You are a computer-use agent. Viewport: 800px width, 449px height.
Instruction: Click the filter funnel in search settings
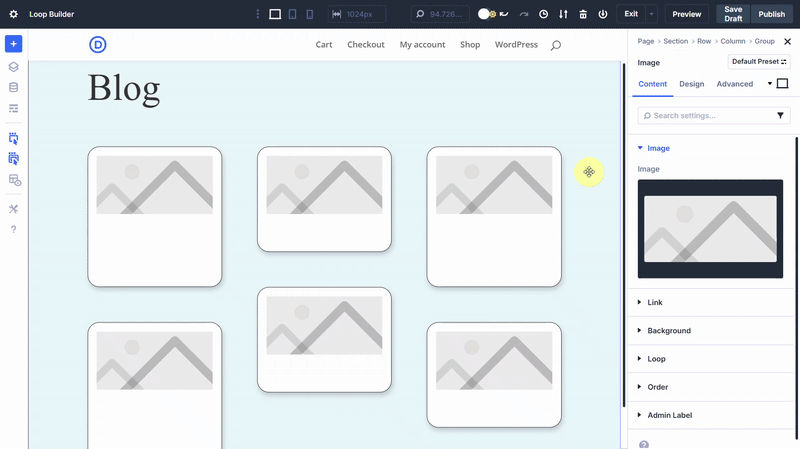pos(780,116)
